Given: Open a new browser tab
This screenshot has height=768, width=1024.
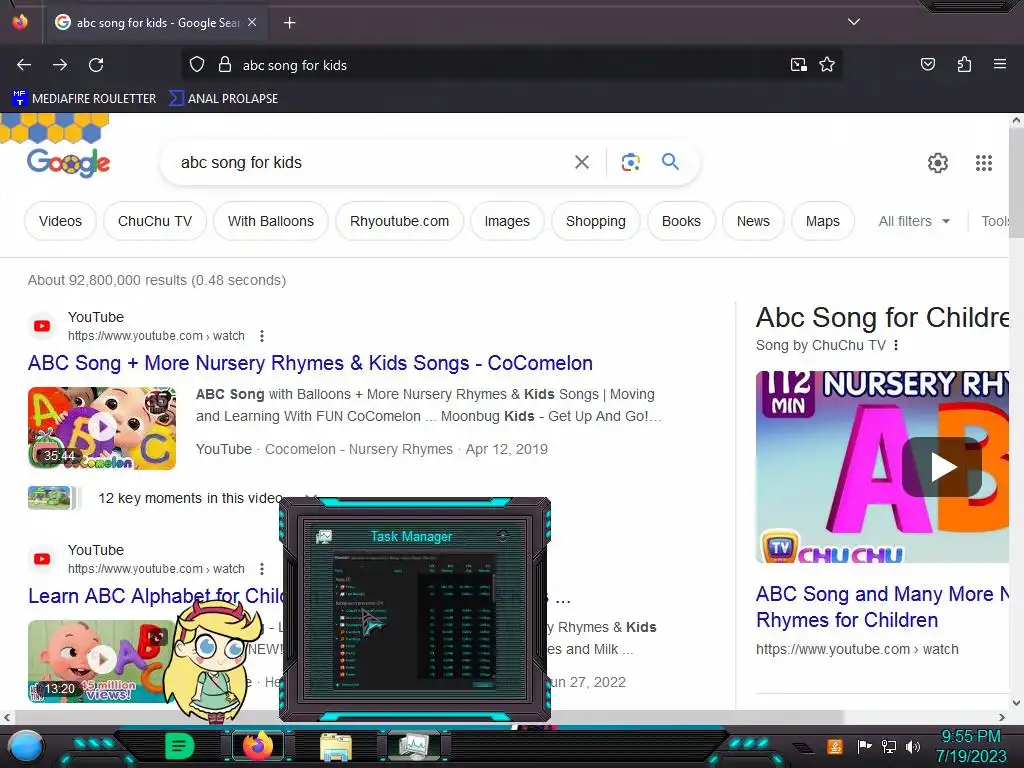Looking at the screenshot, I should (x=289, y=23).
